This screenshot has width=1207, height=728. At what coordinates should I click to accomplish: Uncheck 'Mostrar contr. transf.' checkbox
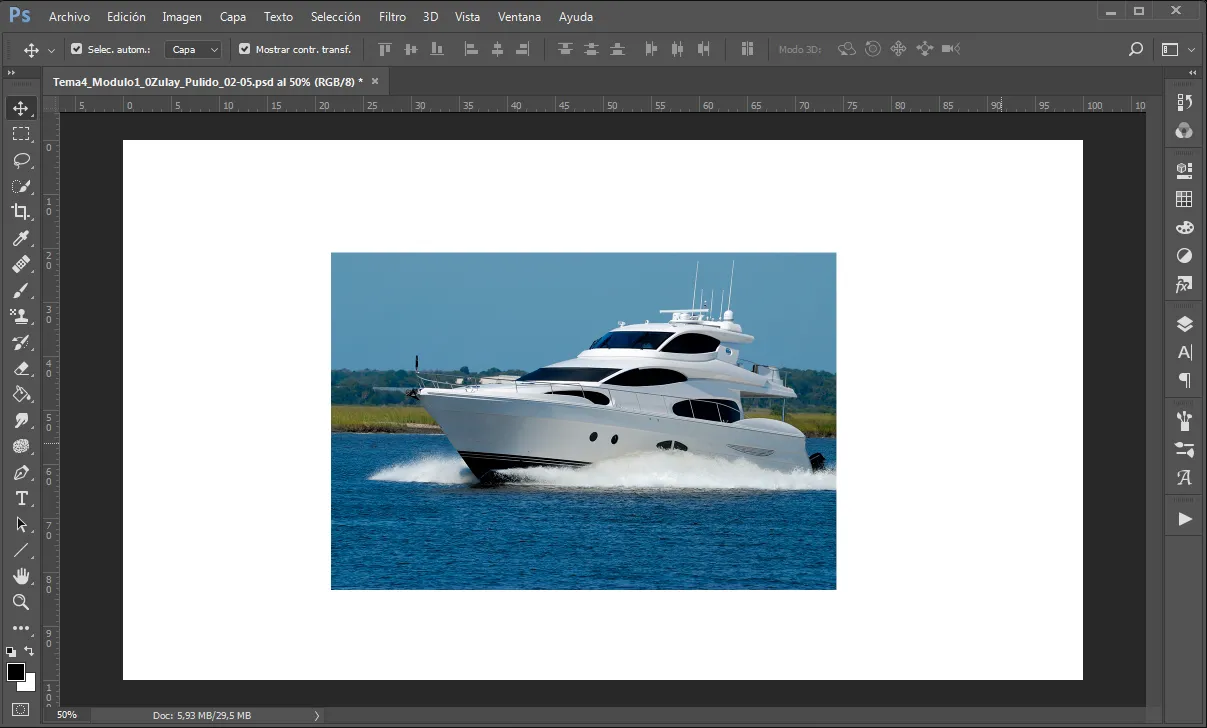244,49
